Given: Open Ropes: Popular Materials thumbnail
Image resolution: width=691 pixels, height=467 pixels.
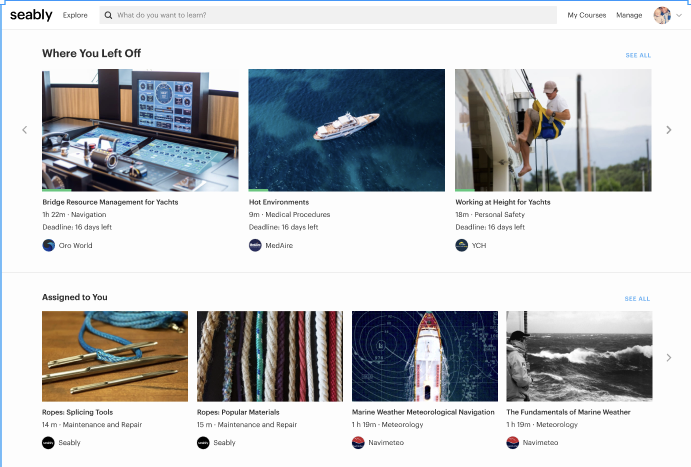Looking at the screenshot, I should (x=270, y=356).
